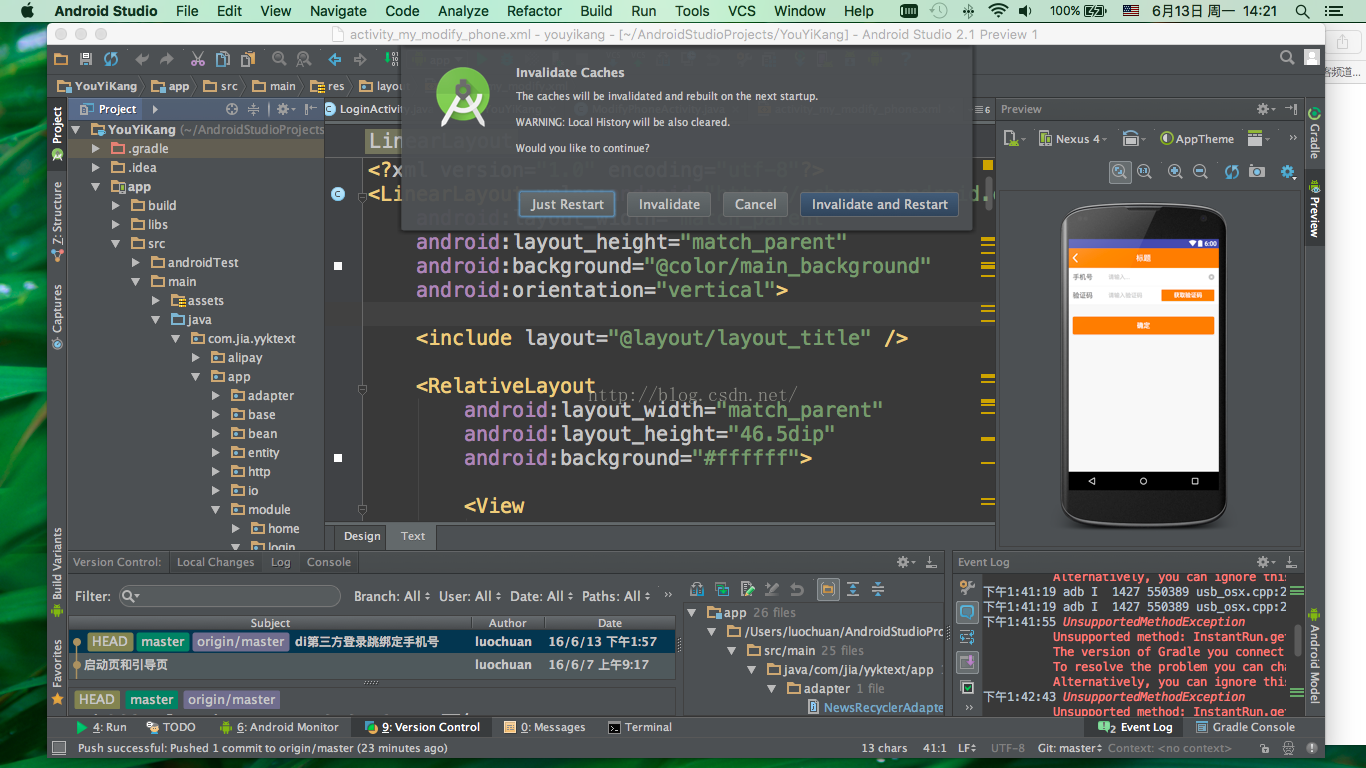
Task: Click the Find magnifier icon in toolbar
Action: (x=279, y=60)
